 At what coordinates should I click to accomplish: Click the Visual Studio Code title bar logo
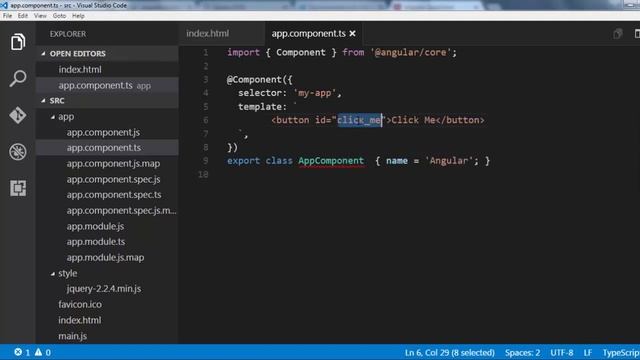point(4,5)
